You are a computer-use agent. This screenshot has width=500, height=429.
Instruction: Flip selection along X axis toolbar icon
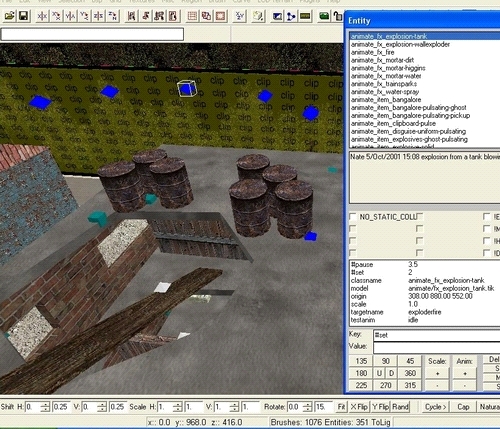pos(42,16)
